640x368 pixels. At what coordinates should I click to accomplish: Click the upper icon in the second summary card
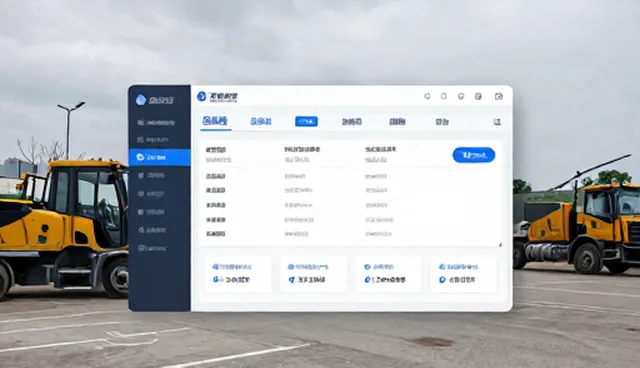[291, 267]
